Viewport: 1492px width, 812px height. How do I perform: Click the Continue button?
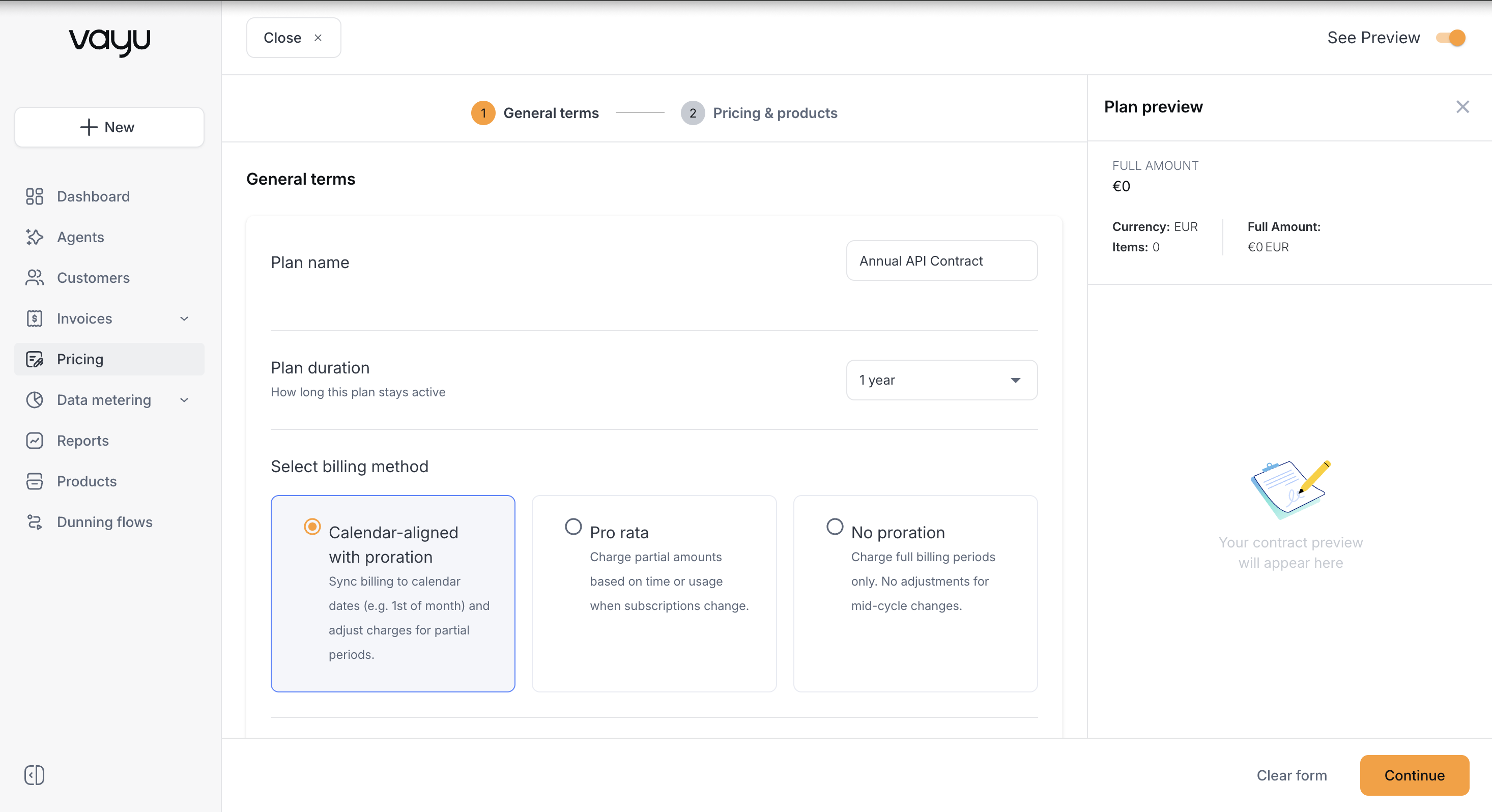[x=1414, y=775]
